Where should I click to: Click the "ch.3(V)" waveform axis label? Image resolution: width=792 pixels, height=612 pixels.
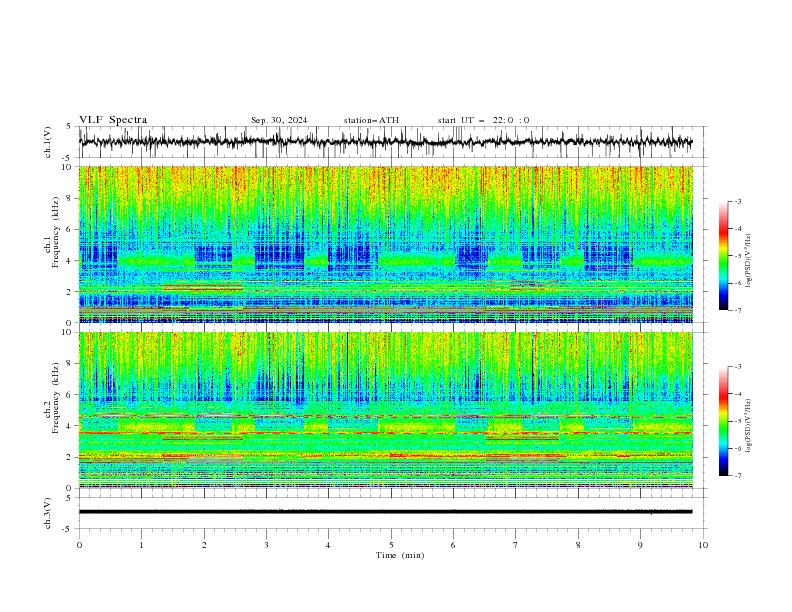point(48,513)
